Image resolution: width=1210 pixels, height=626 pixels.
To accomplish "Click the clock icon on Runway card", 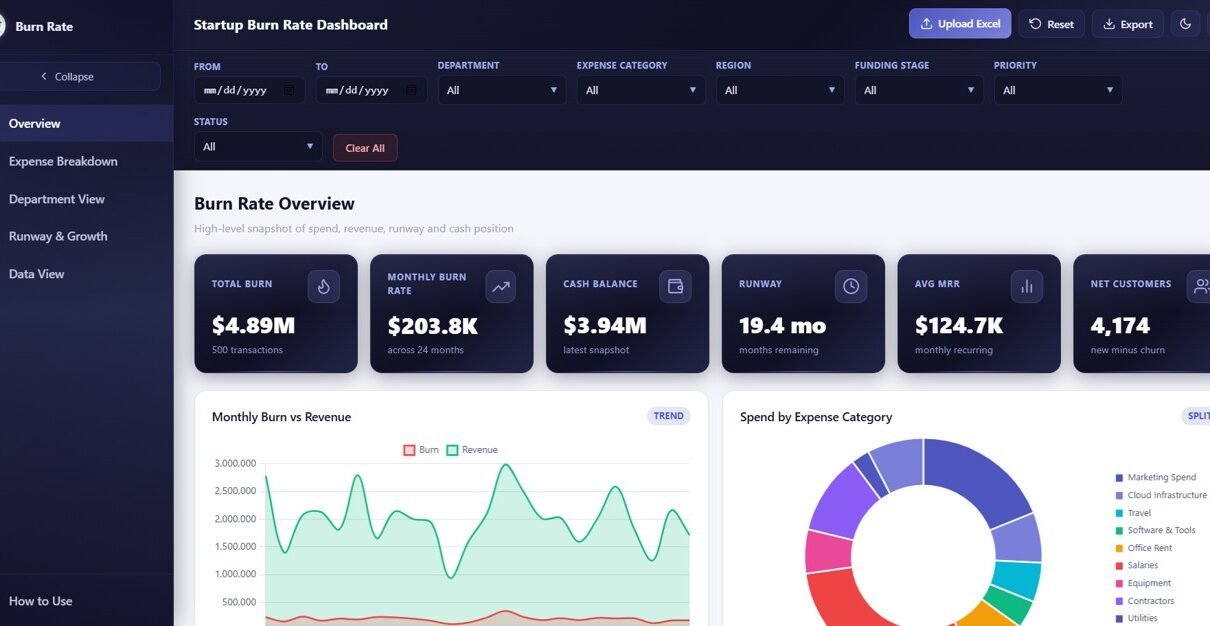I will [x=851, y=287].
